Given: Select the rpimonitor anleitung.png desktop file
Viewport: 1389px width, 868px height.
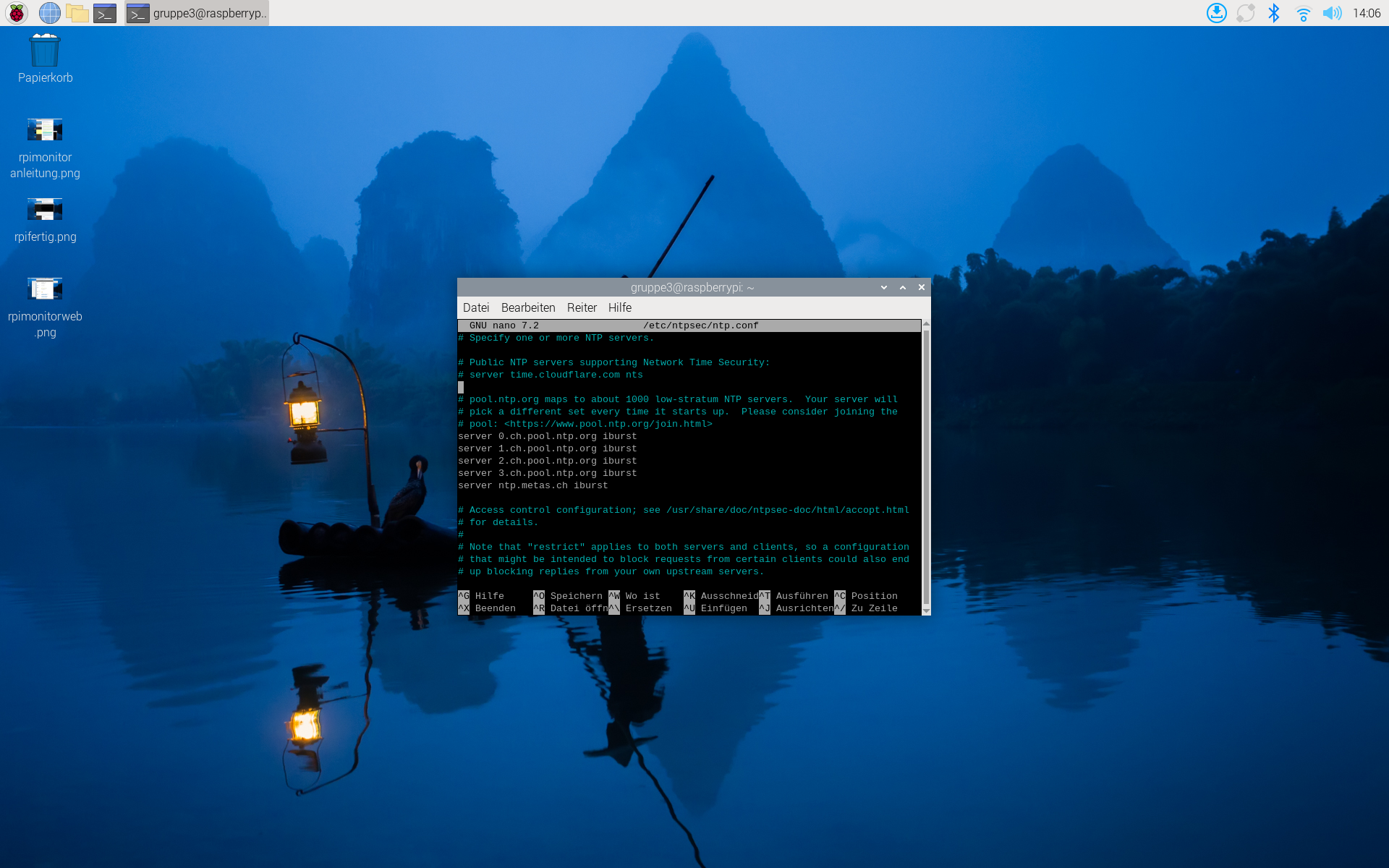Looking at the screenshot, I should pos(45,131).
